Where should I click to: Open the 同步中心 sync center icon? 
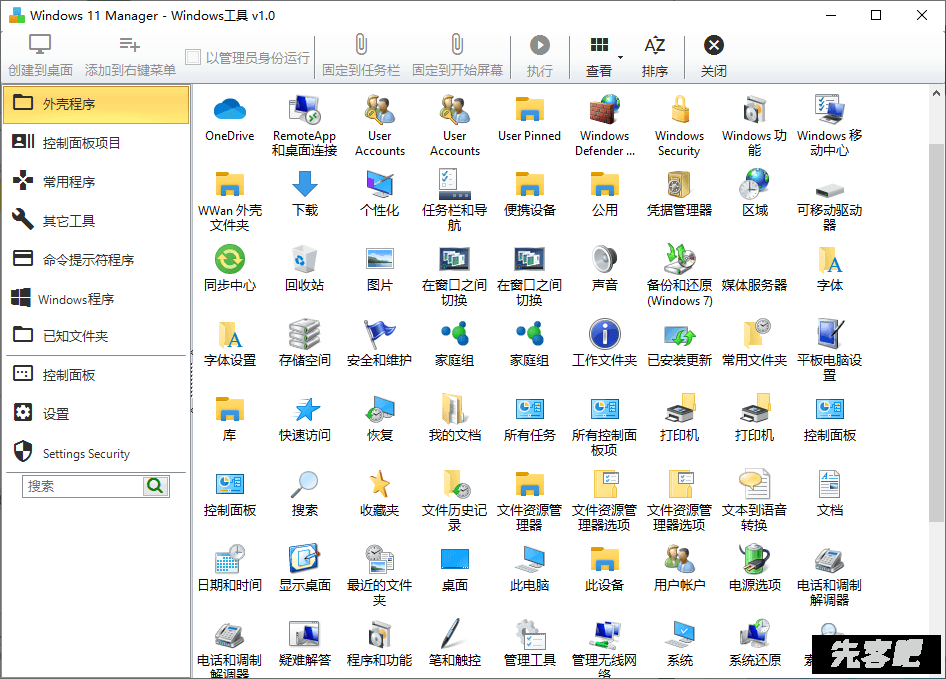[x=230, y=260]
